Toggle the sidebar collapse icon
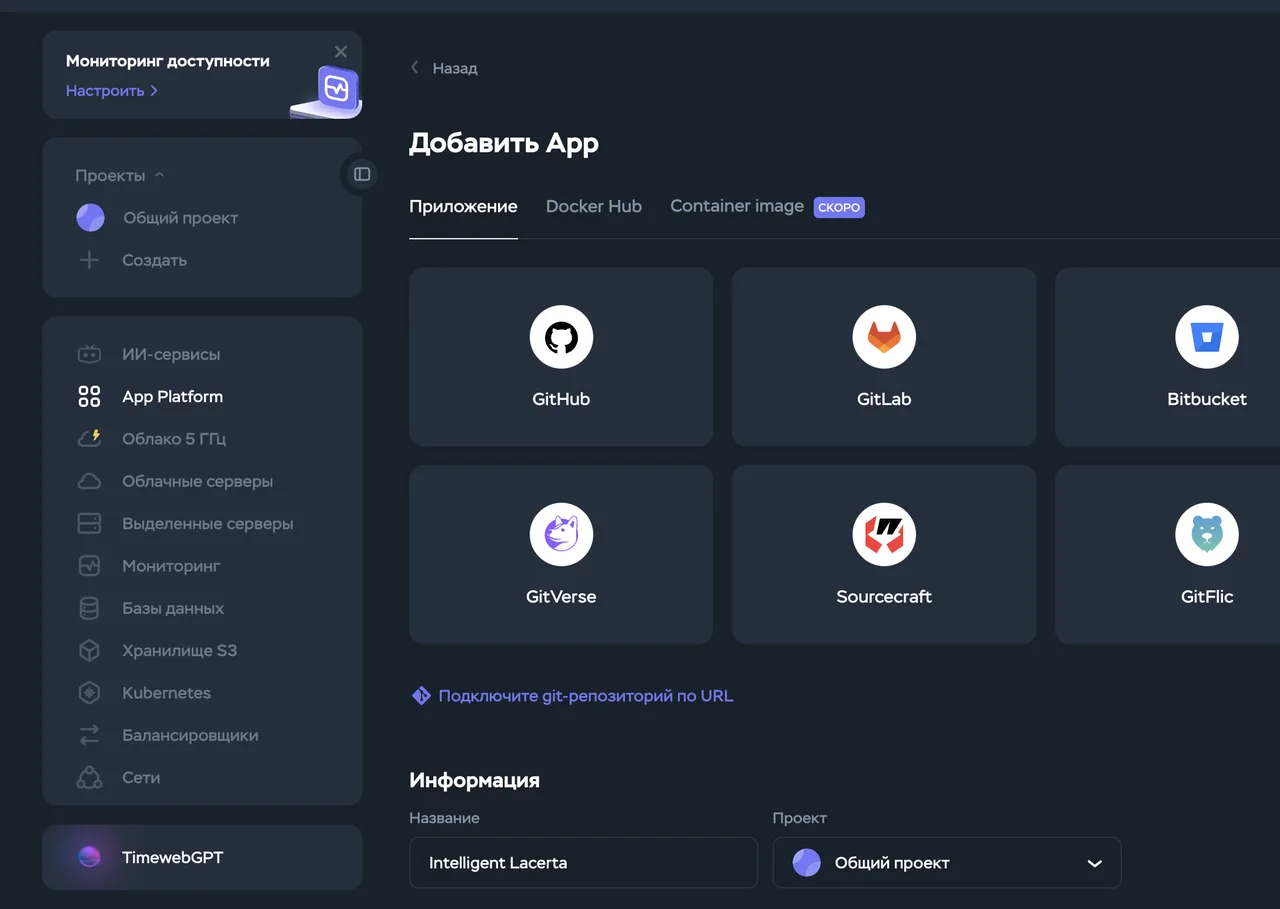 (x=362, y=174)
